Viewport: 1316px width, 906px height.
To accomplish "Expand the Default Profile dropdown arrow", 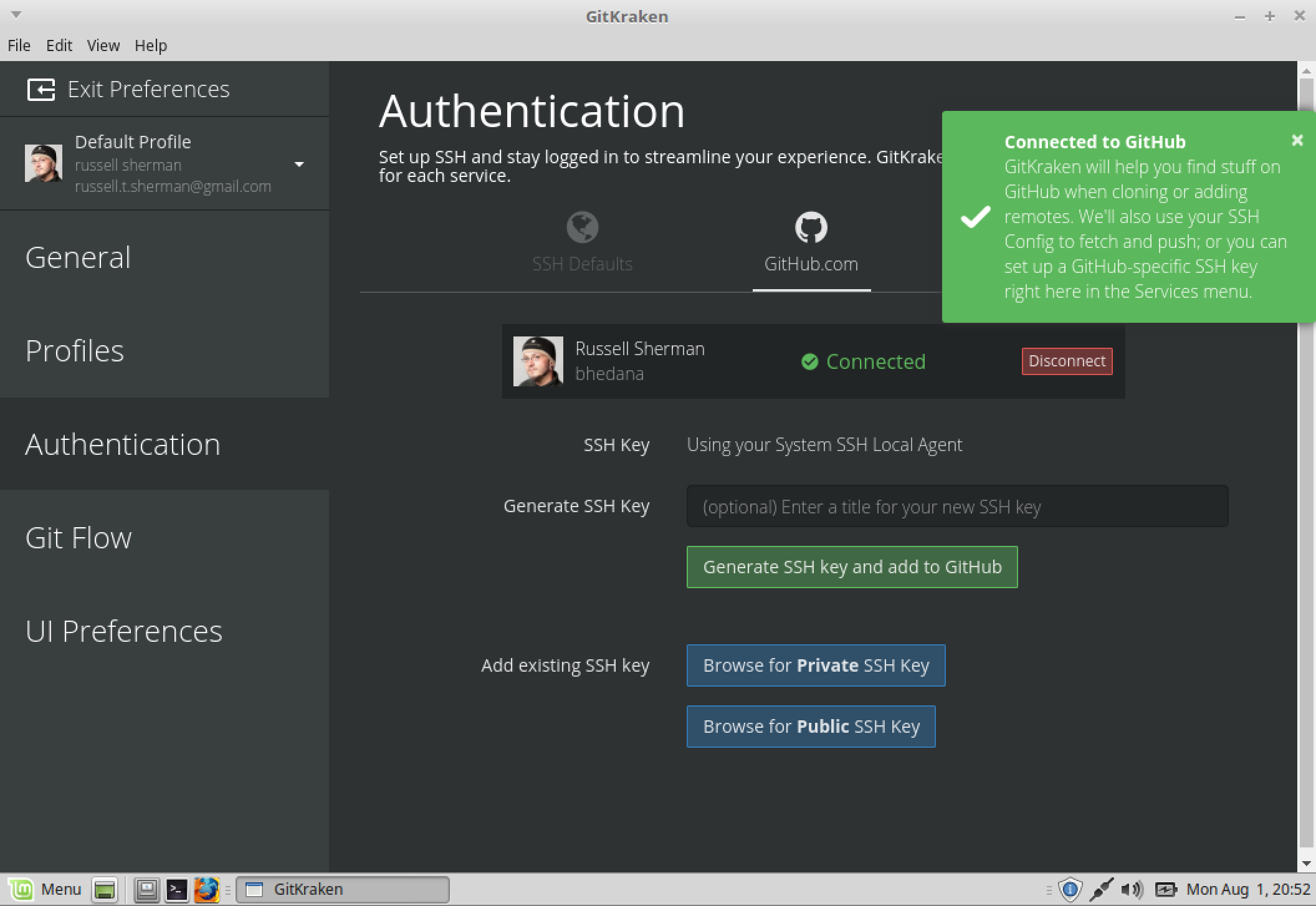I will pyautogui.click(x=299, y=165).
